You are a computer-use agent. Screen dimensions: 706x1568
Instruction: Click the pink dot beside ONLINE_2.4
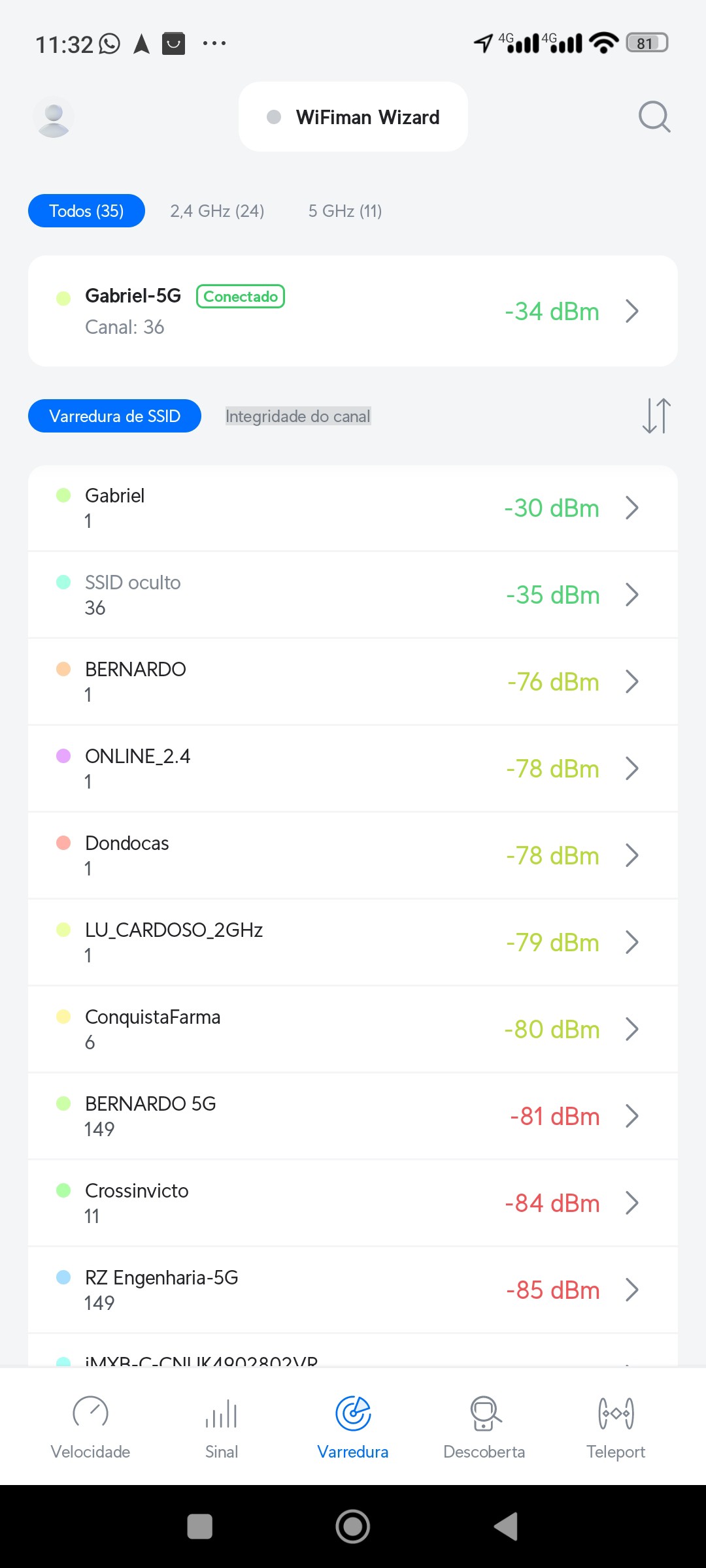click(x=63, y=756)
